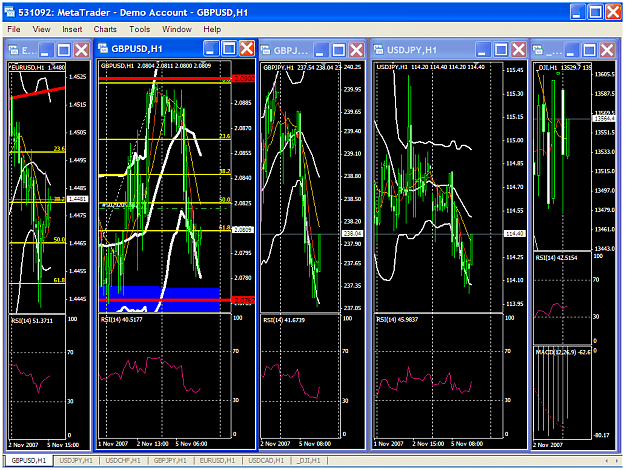
Task: Minimize the _DJI chart window
Action: click(572, 50)
